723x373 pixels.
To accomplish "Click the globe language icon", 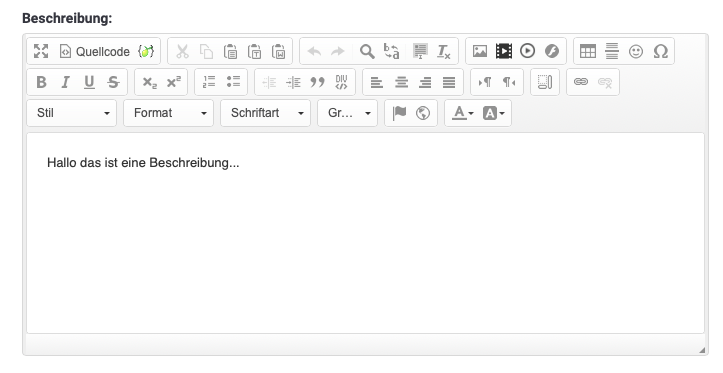I will (x=423, y=113).
